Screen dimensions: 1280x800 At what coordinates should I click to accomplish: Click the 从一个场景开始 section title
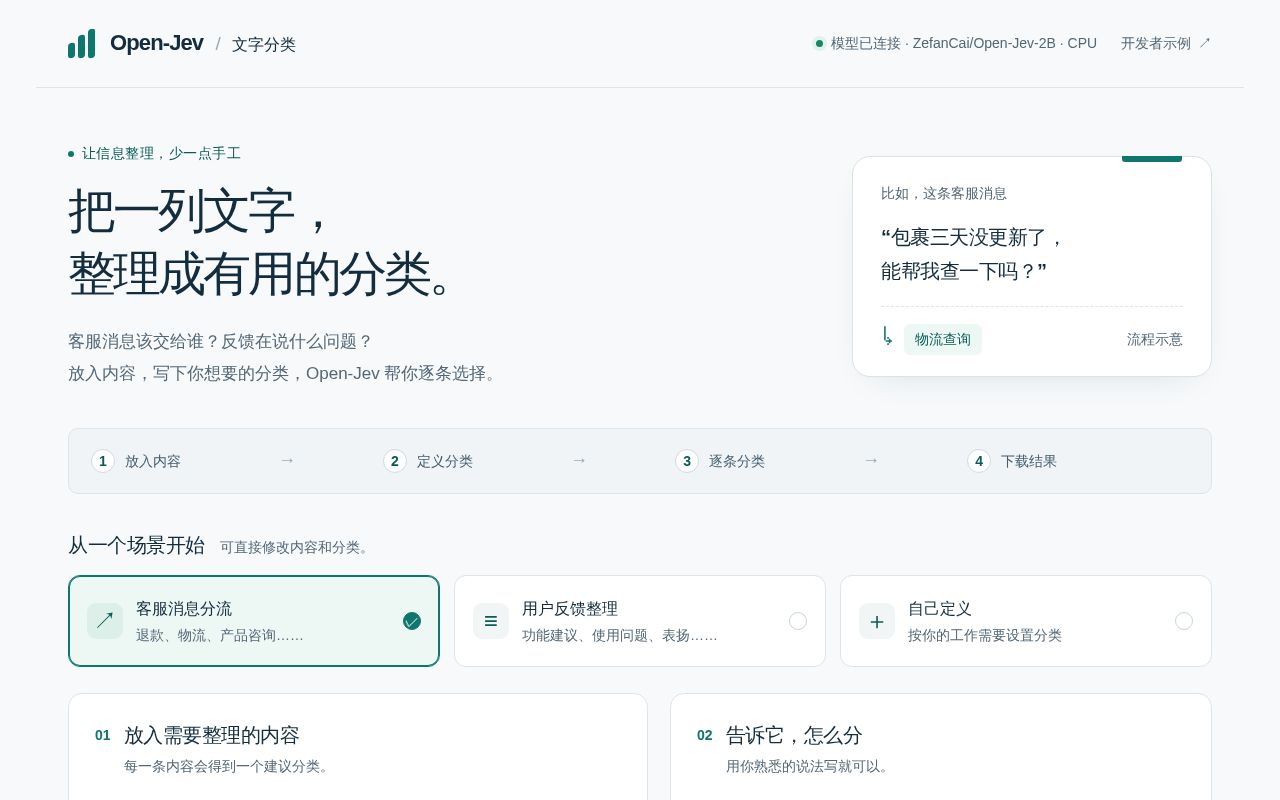pos(137,545)
